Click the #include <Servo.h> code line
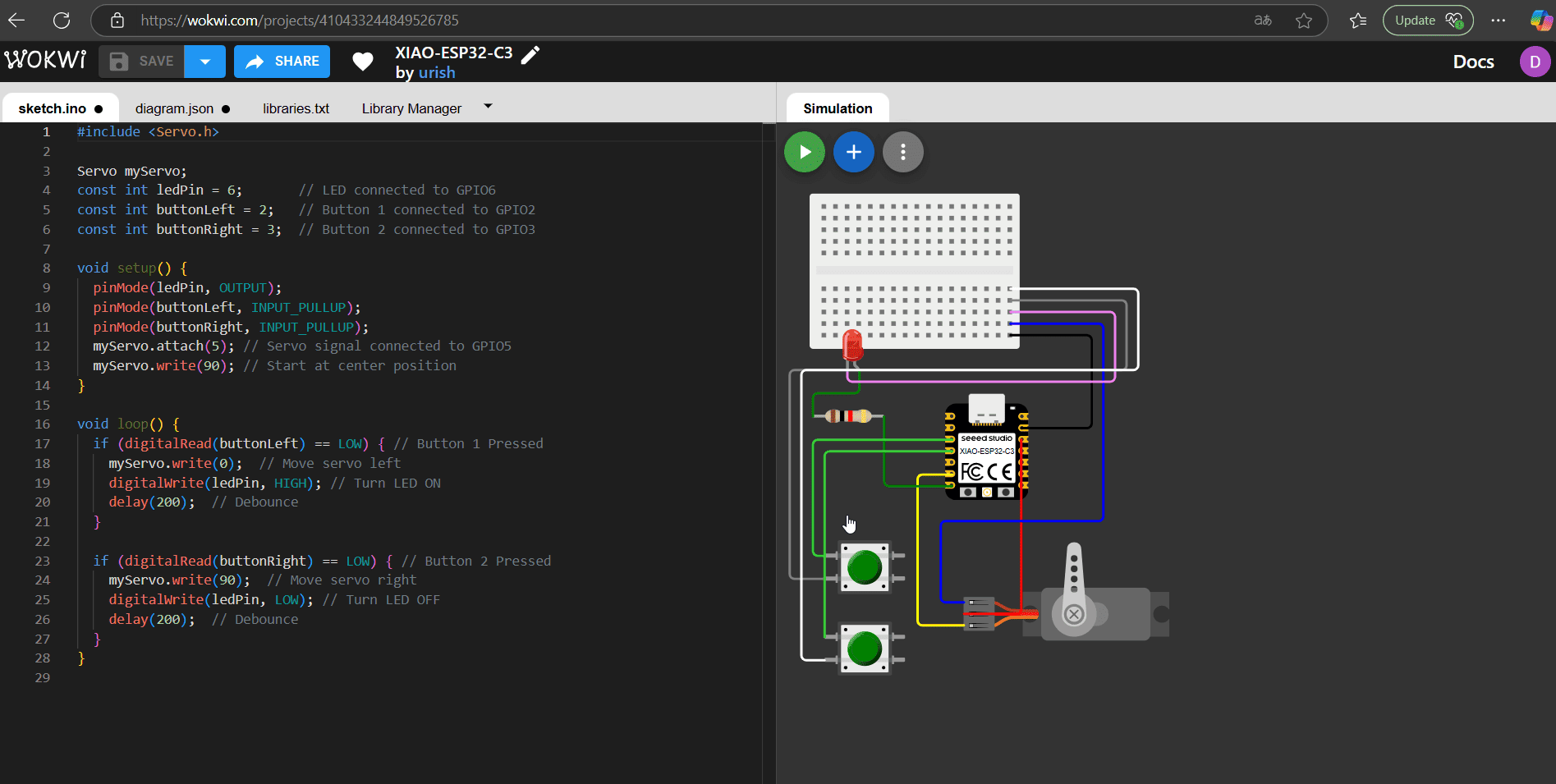 pyautogui.click(x=148, y=131)
